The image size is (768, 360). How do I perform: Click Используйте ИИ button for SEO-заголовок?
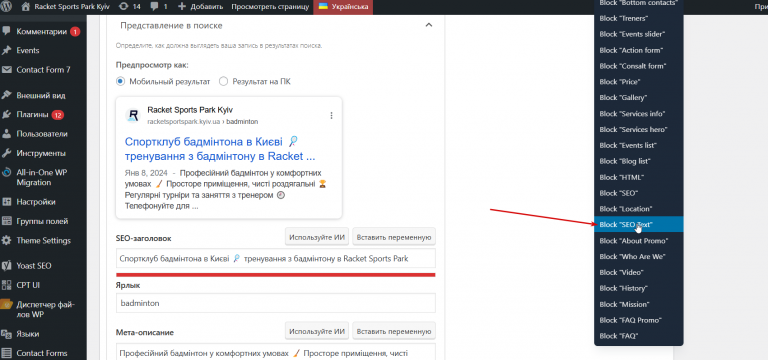[317, 237]
